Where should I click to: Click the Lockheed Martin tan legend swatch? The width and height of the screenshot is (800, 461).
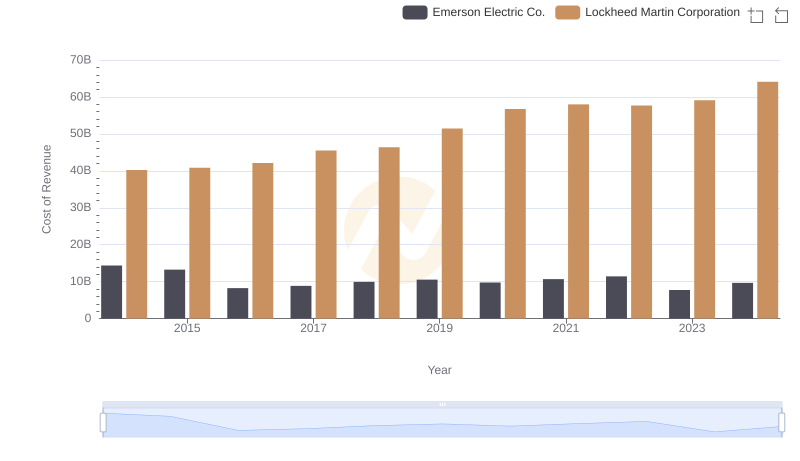pos(567,12)
